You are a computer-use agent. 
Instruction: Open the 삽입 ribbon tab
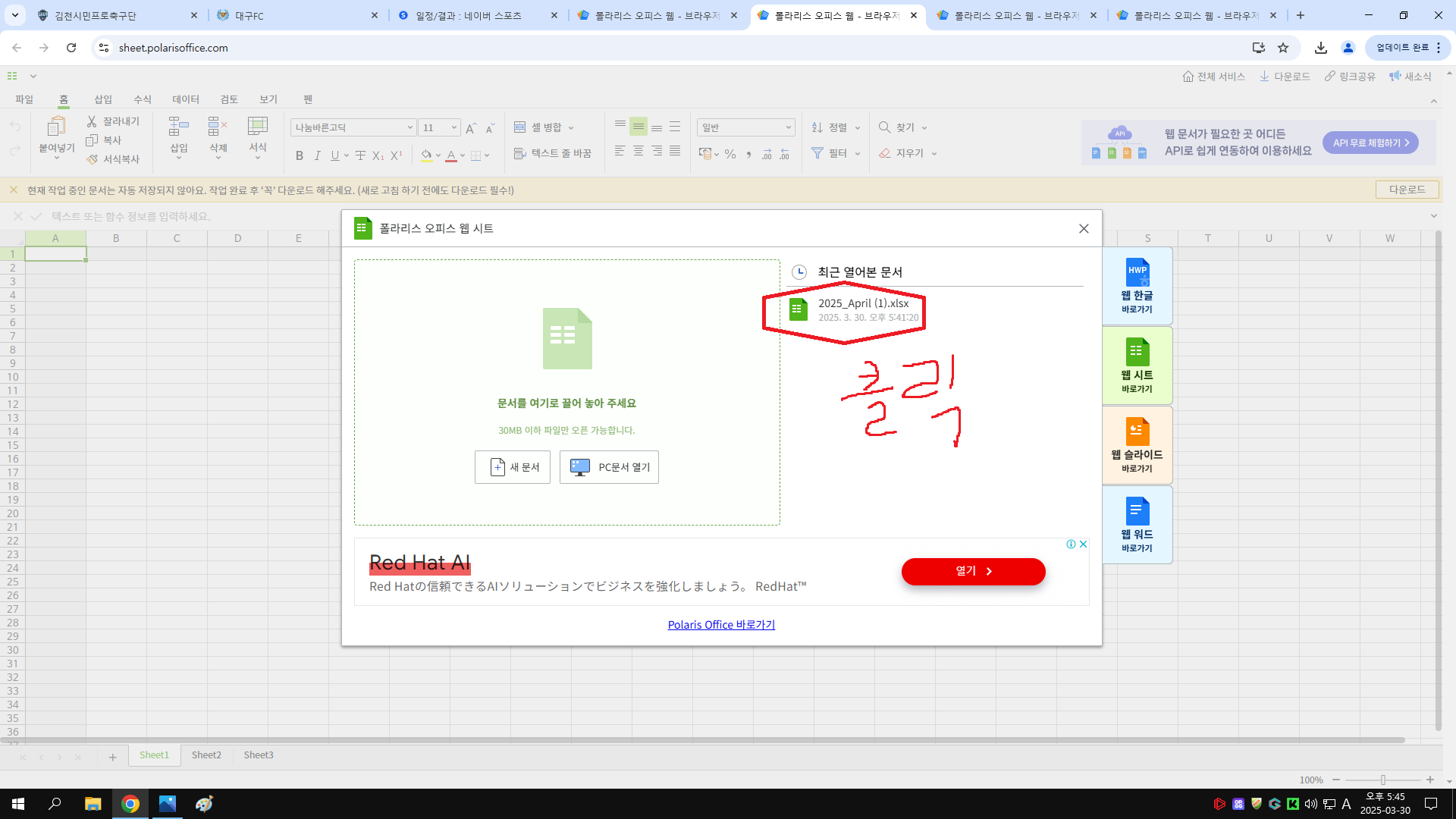102,99
